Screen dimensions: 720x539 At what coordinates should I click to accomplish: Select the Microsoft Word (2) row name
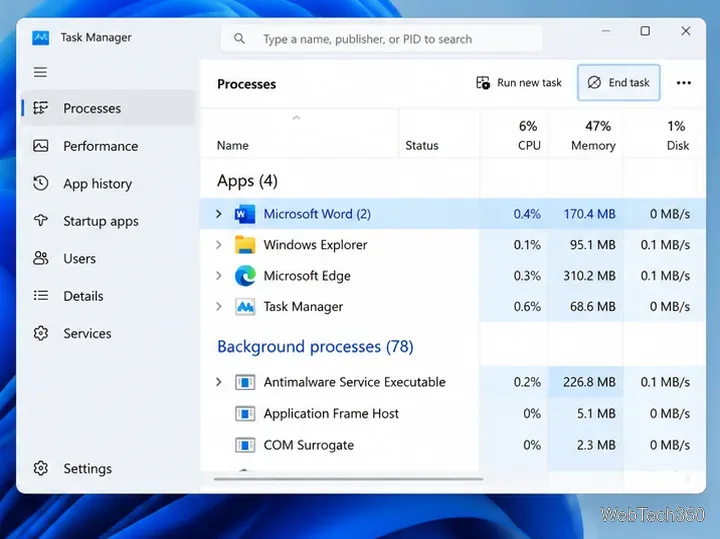(x=317, y=214)
